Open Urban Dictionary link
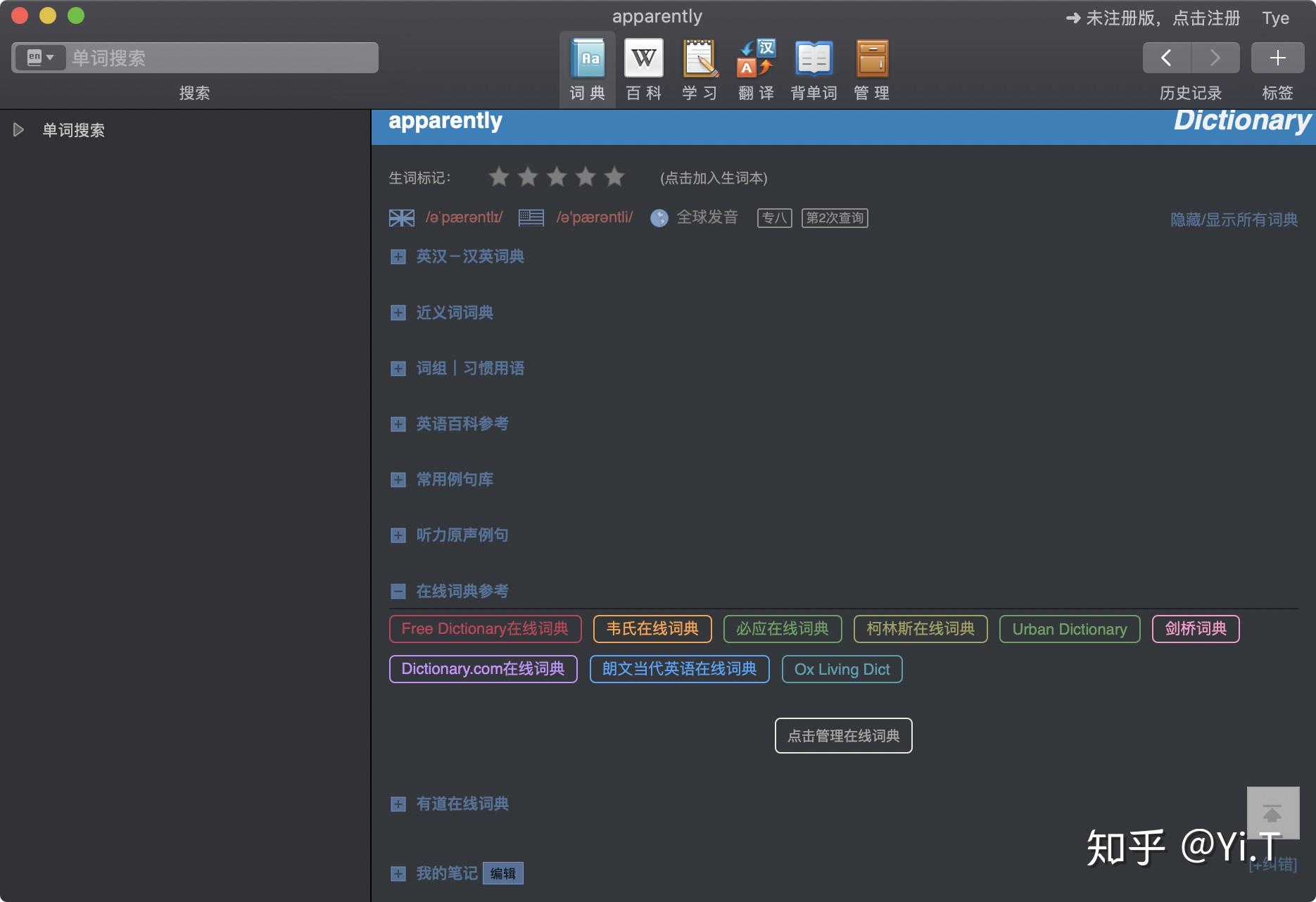 pyautogui.click(x=1070, y=629)
